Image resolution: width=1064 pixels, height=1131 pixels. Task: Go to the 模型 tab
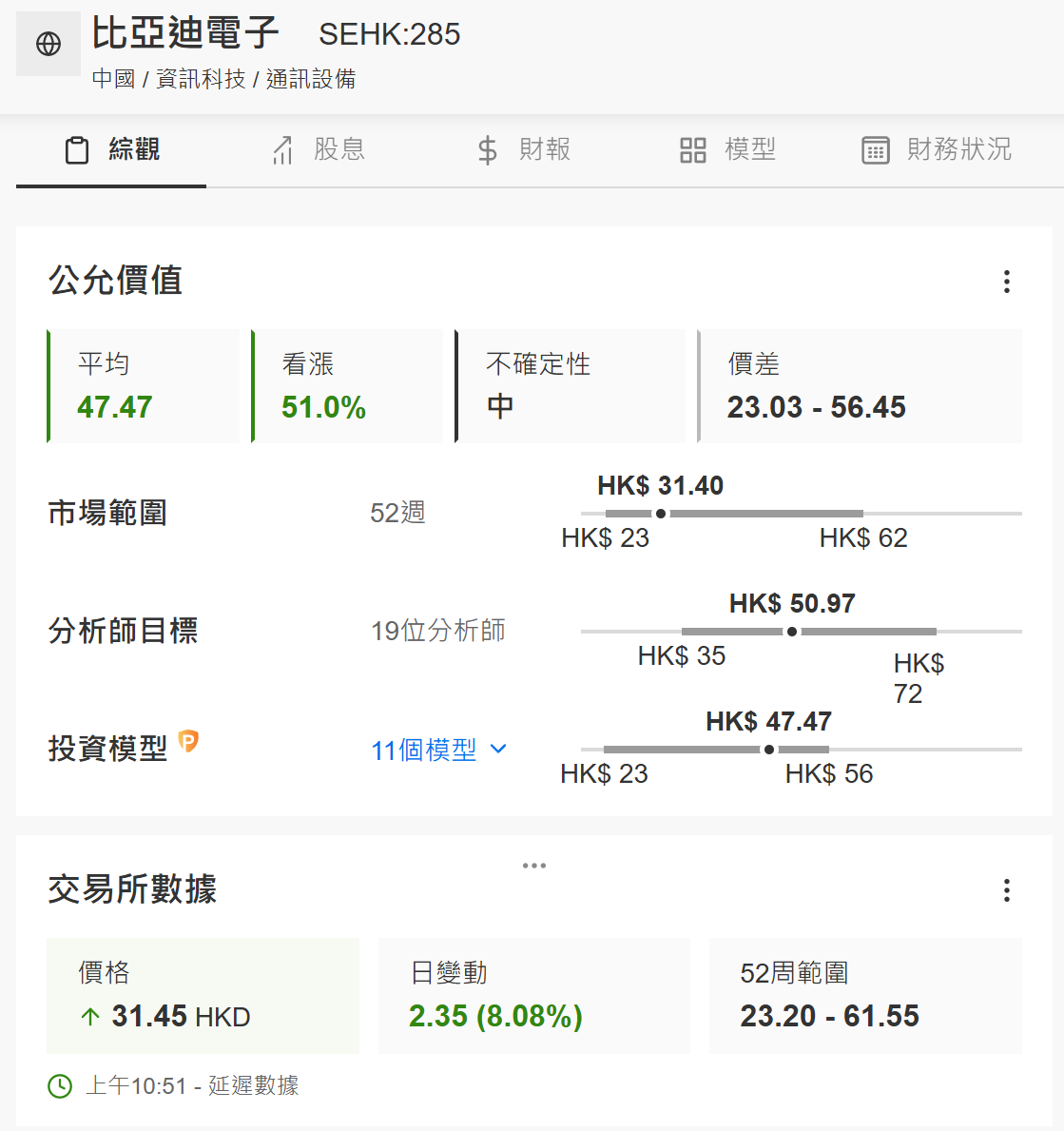(x=728, y=150)
